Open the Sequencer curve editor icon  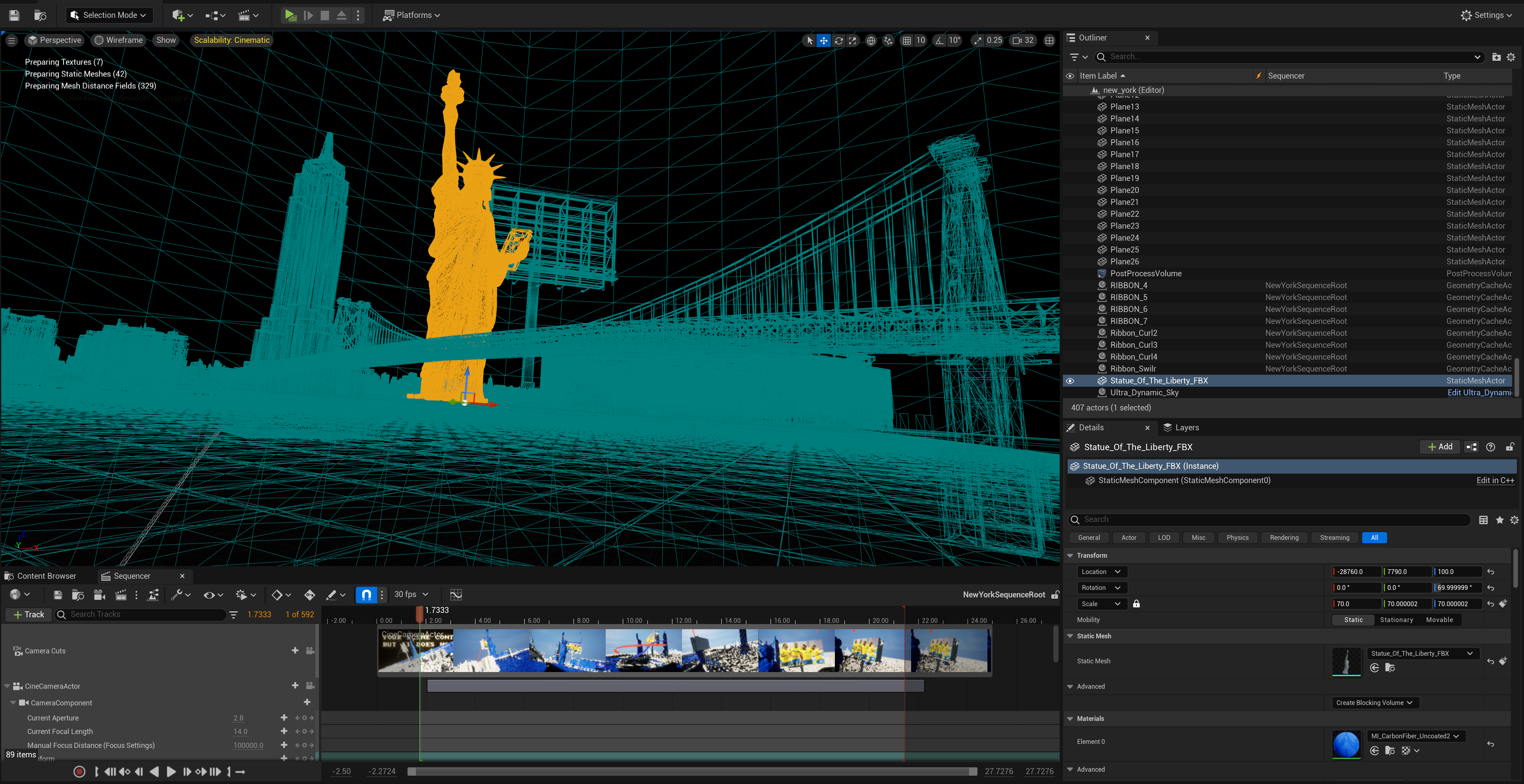pos(456,595)
